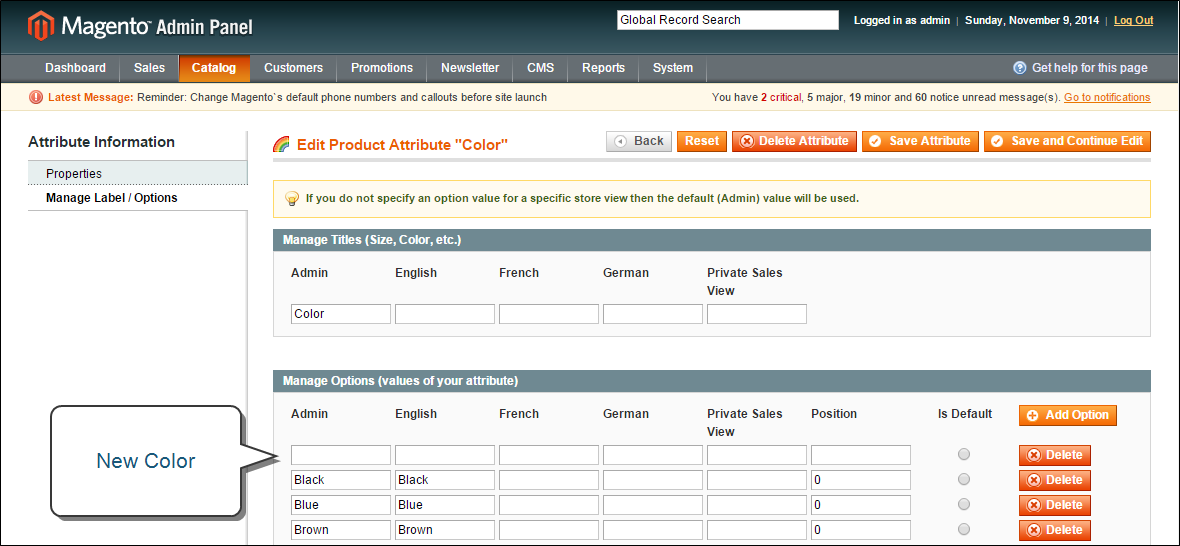Switch to the Properties tab
The image size is (1180, 546).
(138, 173)
